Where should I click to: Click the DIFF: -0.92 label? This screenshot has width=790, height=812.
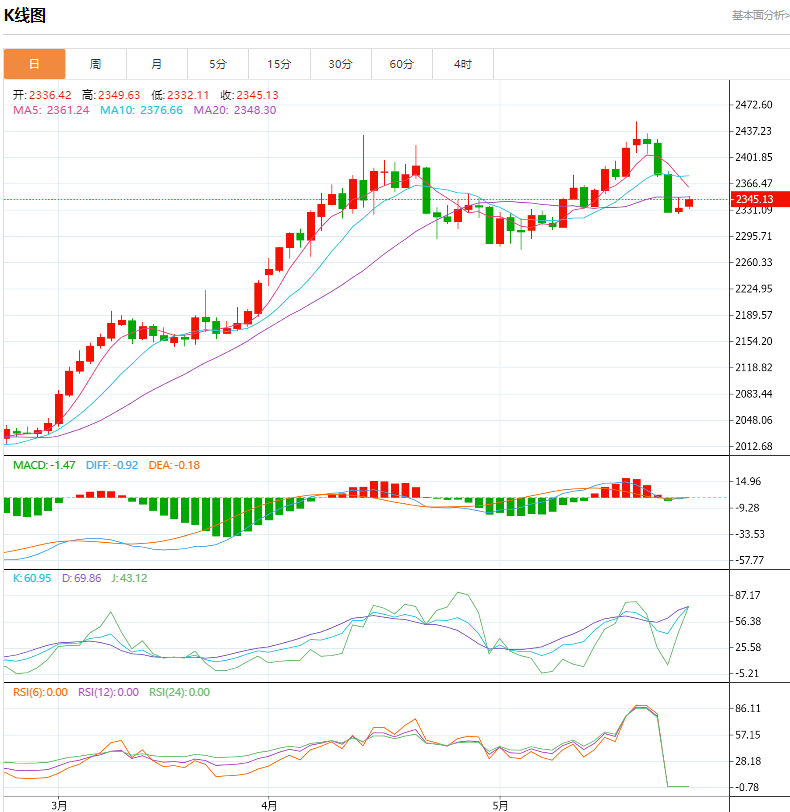(112, 465)
